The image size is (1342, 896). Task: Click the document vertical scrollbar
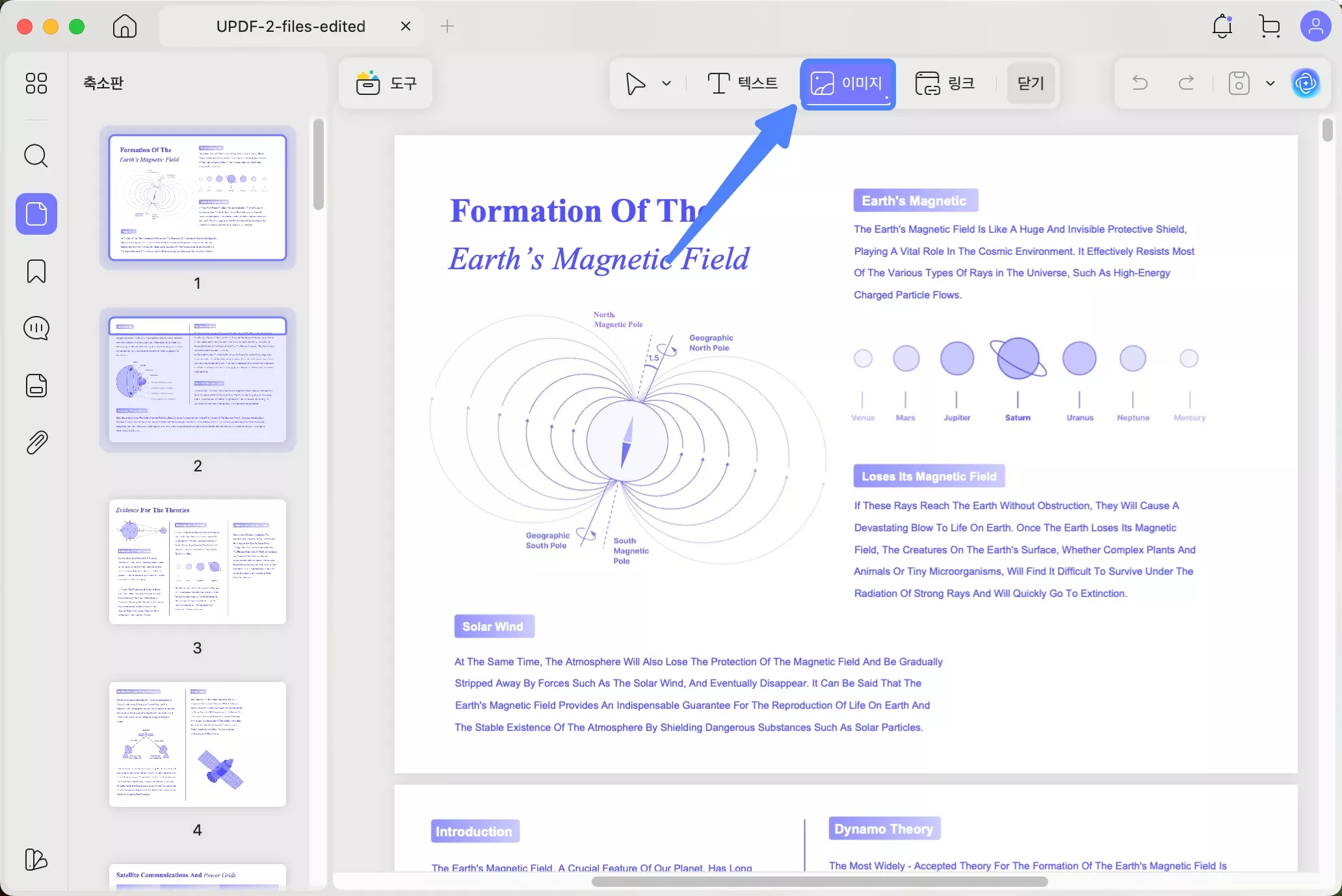tap(1327, 129)
